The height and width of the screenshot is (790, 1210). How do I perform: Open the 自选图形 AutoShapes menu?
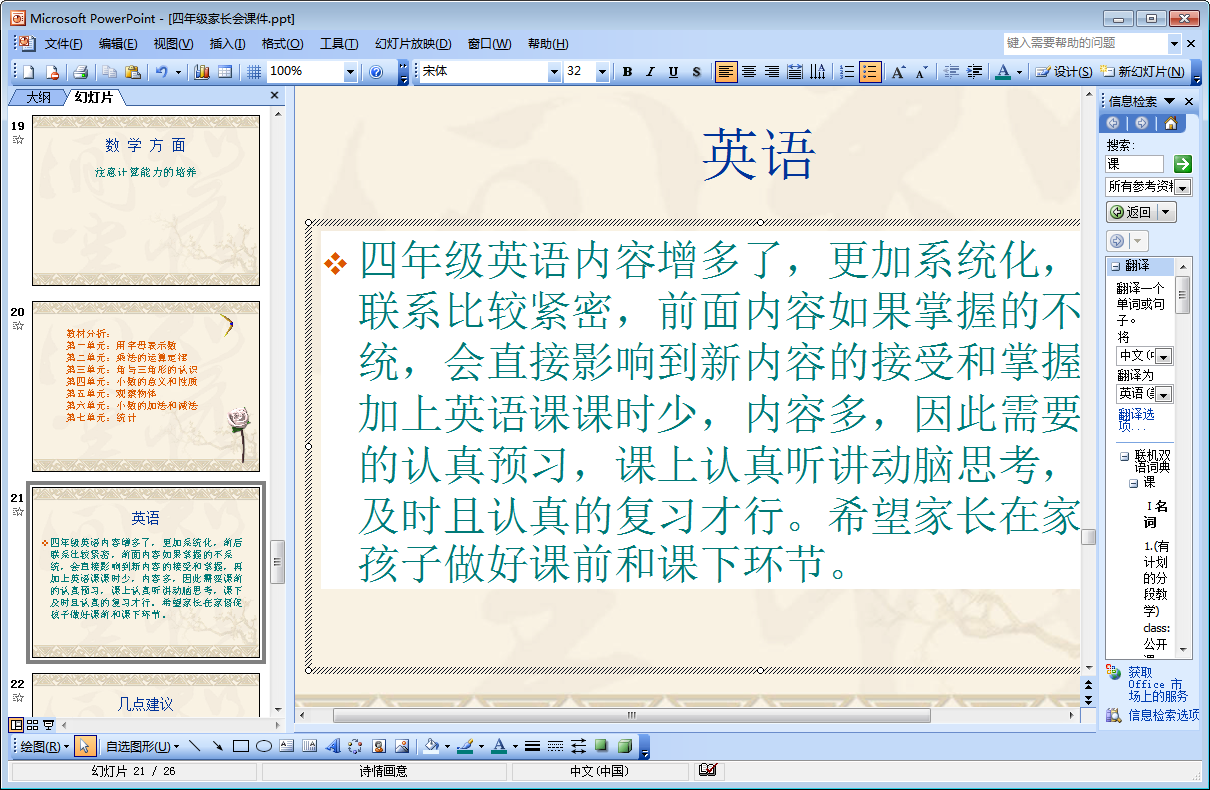pyautogui.click(x=142, y=746)
